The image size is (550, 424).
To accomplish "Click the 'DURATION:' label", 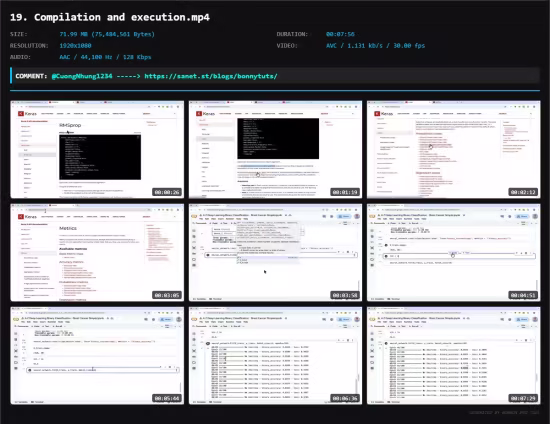I will point(292,34).
